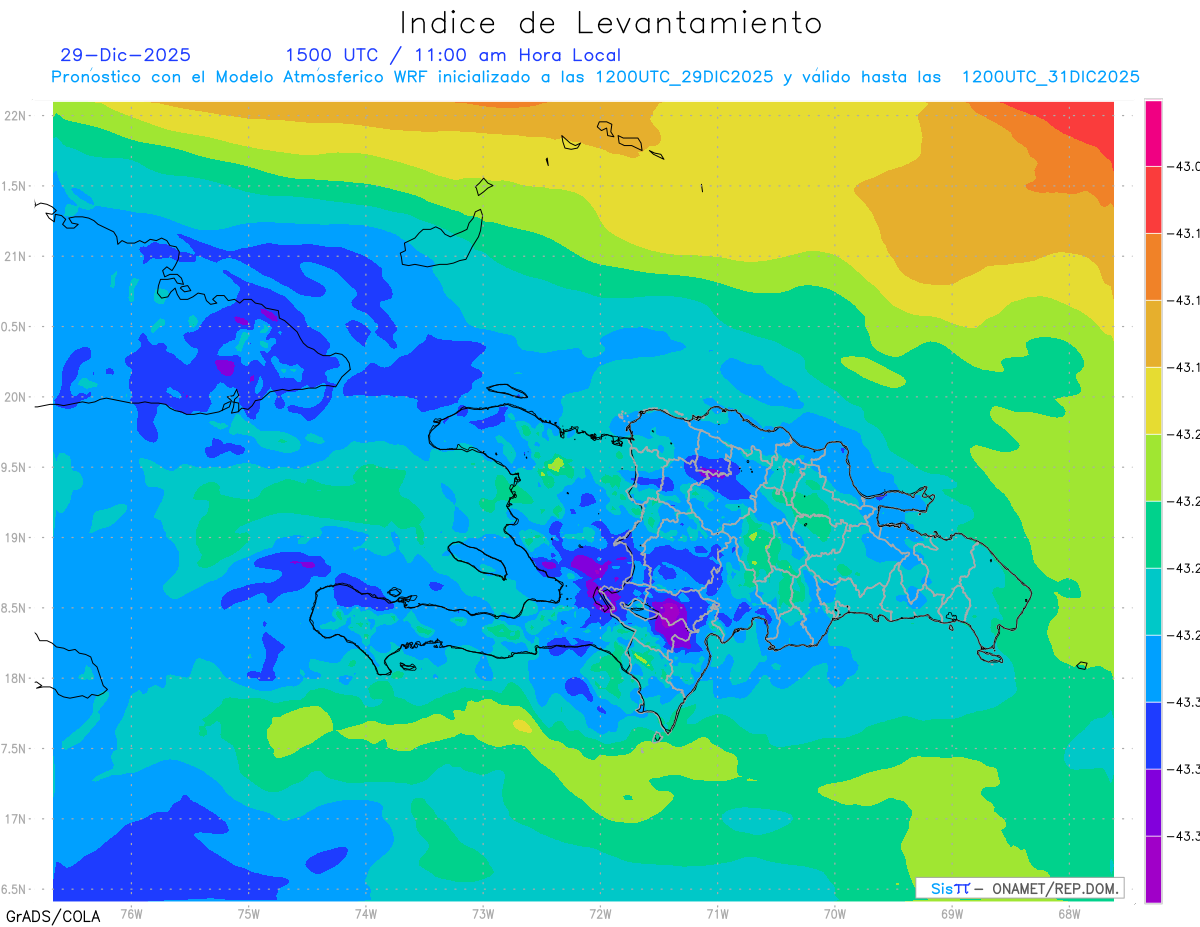Click the emerald green swatch in the legend
This screenshot has width=1200, height=927.
coord(1153,535)
